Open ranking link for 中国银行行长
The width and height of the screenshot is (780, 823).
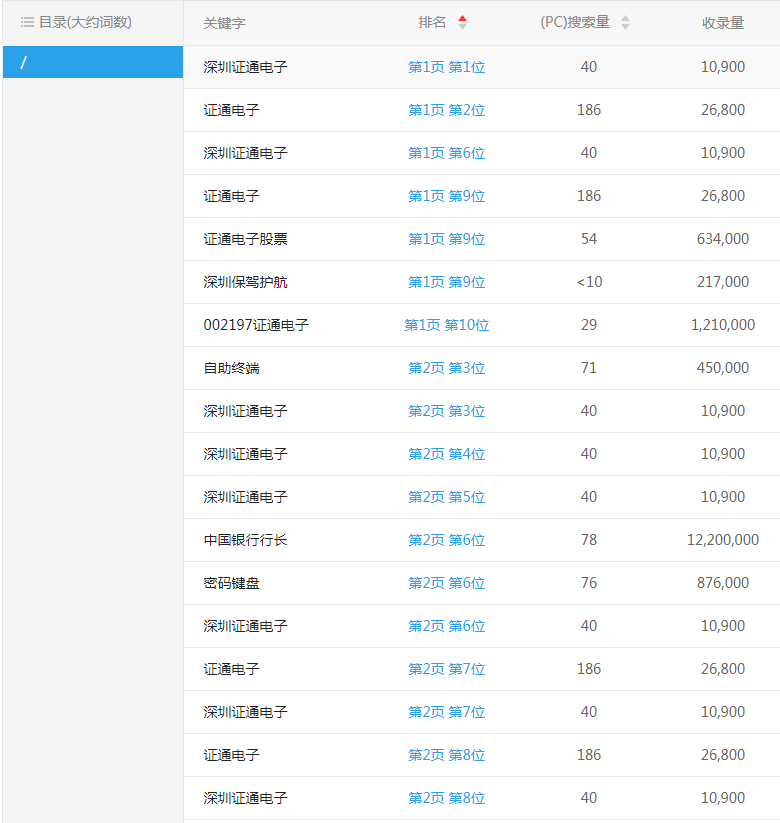coord(446,540)
